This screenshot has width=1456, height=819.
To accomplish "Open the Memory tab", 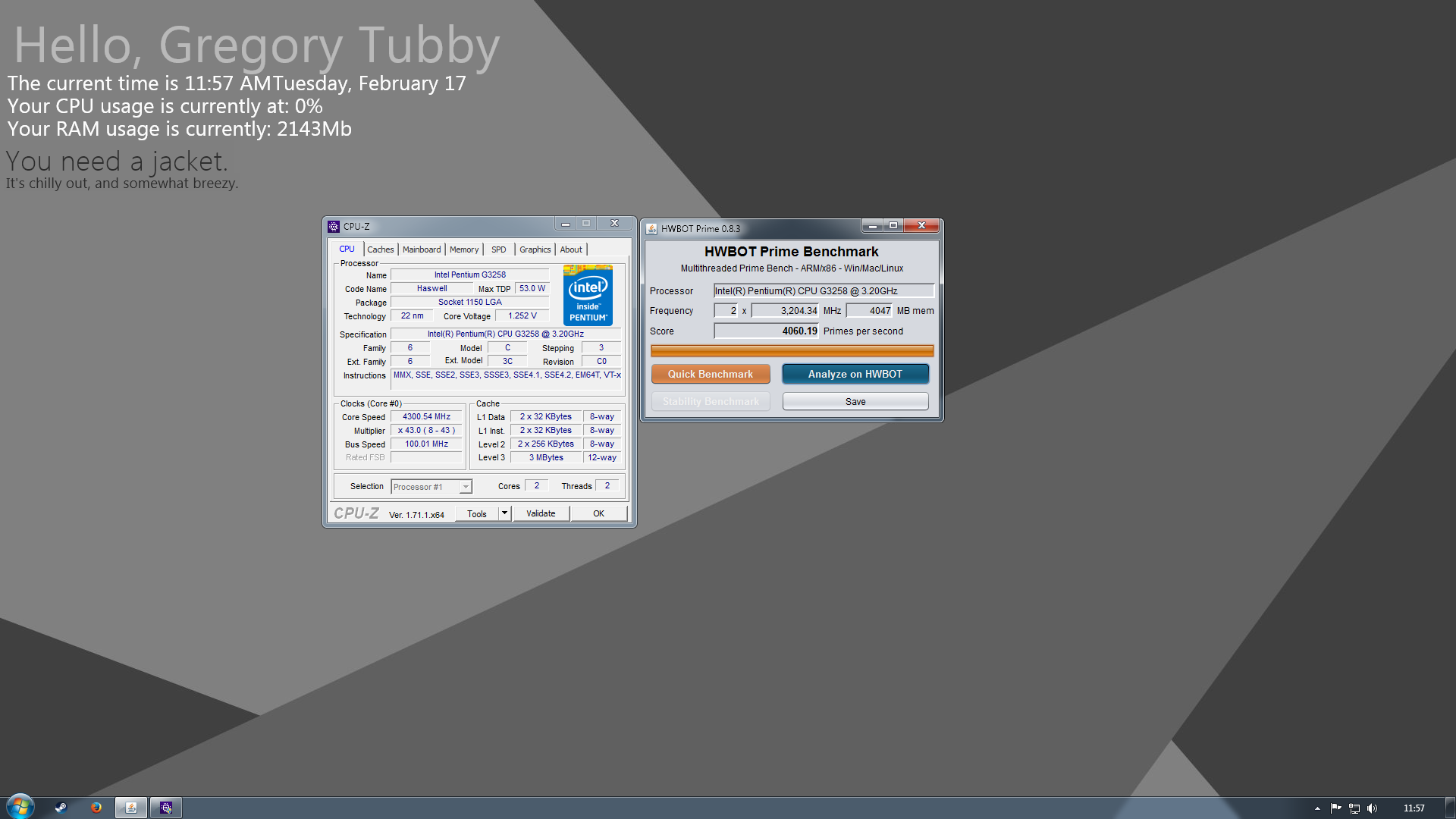I will tap(464, 249).
